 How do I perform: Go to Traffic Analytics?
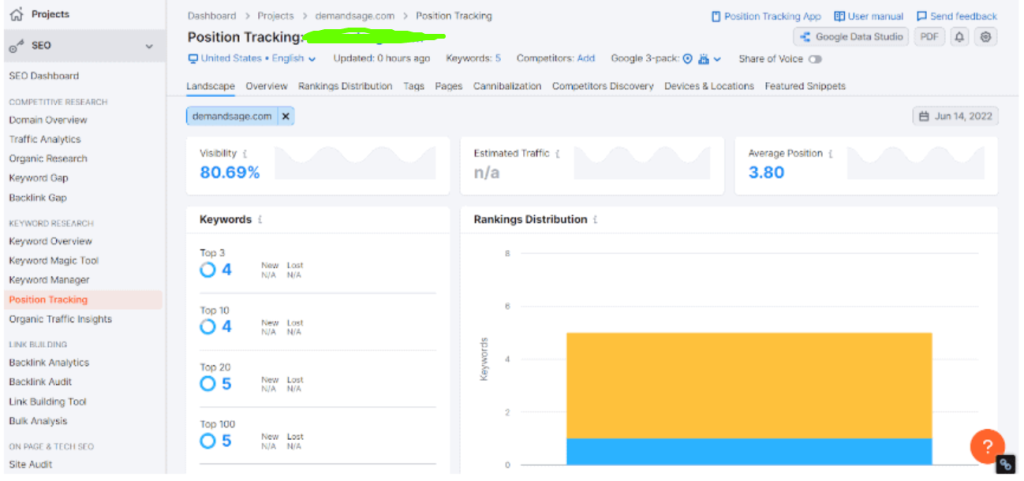tap(45, 139)
